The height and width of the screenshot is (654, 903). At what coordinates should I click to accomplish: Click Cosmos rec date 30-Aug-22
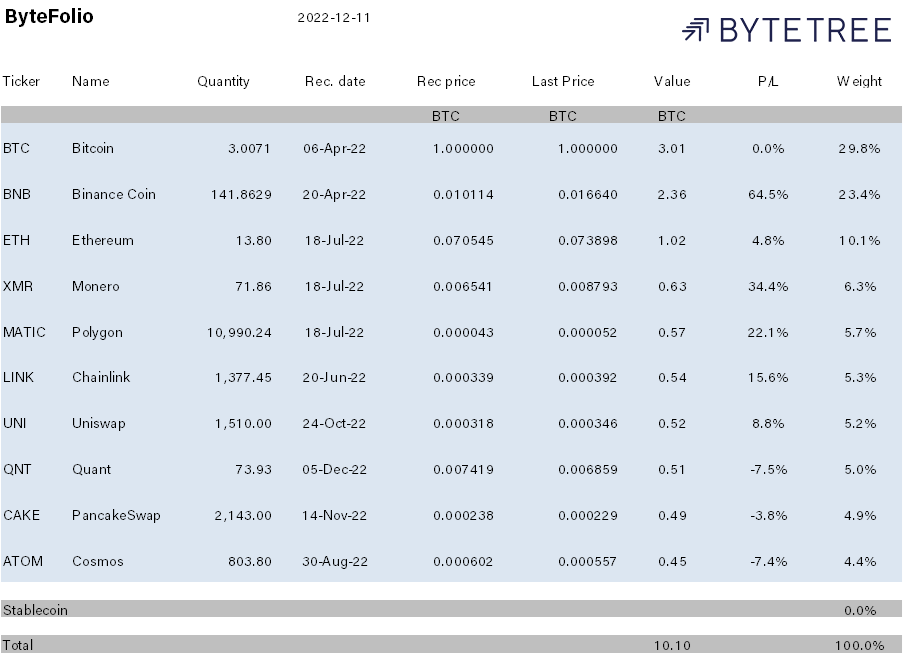click(x=335, y=562)
